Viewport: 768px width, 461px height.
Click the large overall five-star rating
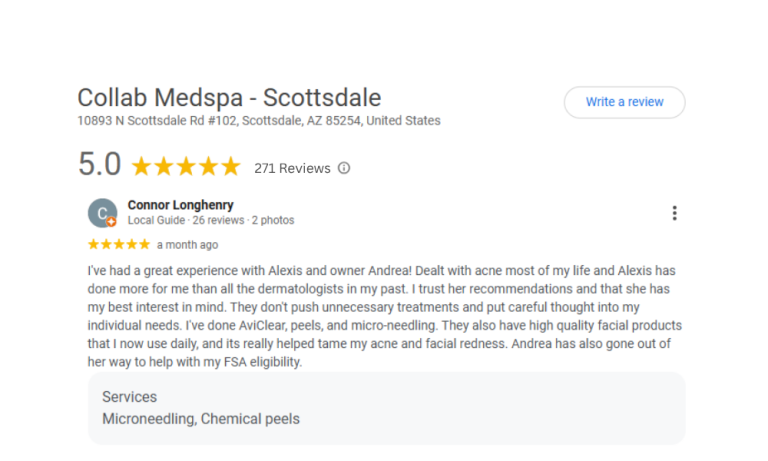(186, 166)
